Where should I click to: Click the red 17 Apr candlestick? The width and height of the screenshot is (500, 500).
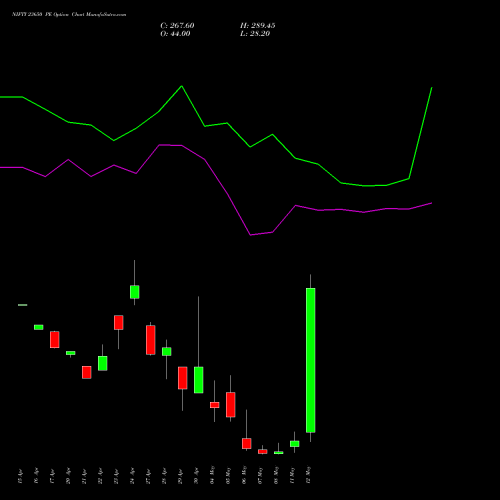pos(55,340)
